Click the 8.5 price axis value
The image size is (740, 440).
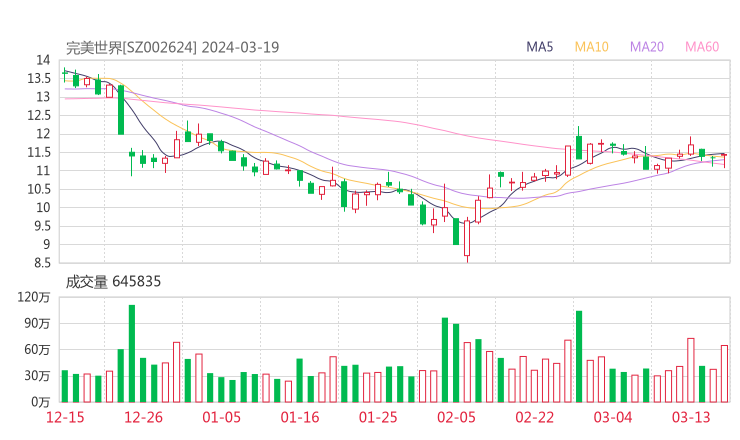tap(41, 263)
